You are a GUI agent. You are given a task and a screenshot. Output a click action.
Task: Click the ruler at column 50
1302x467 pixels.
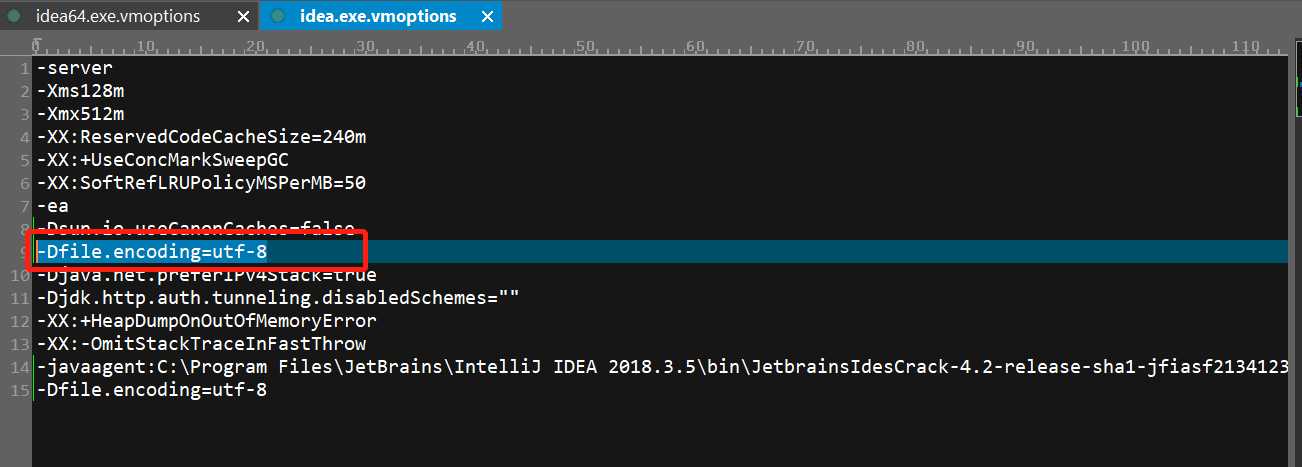point(585,46)
